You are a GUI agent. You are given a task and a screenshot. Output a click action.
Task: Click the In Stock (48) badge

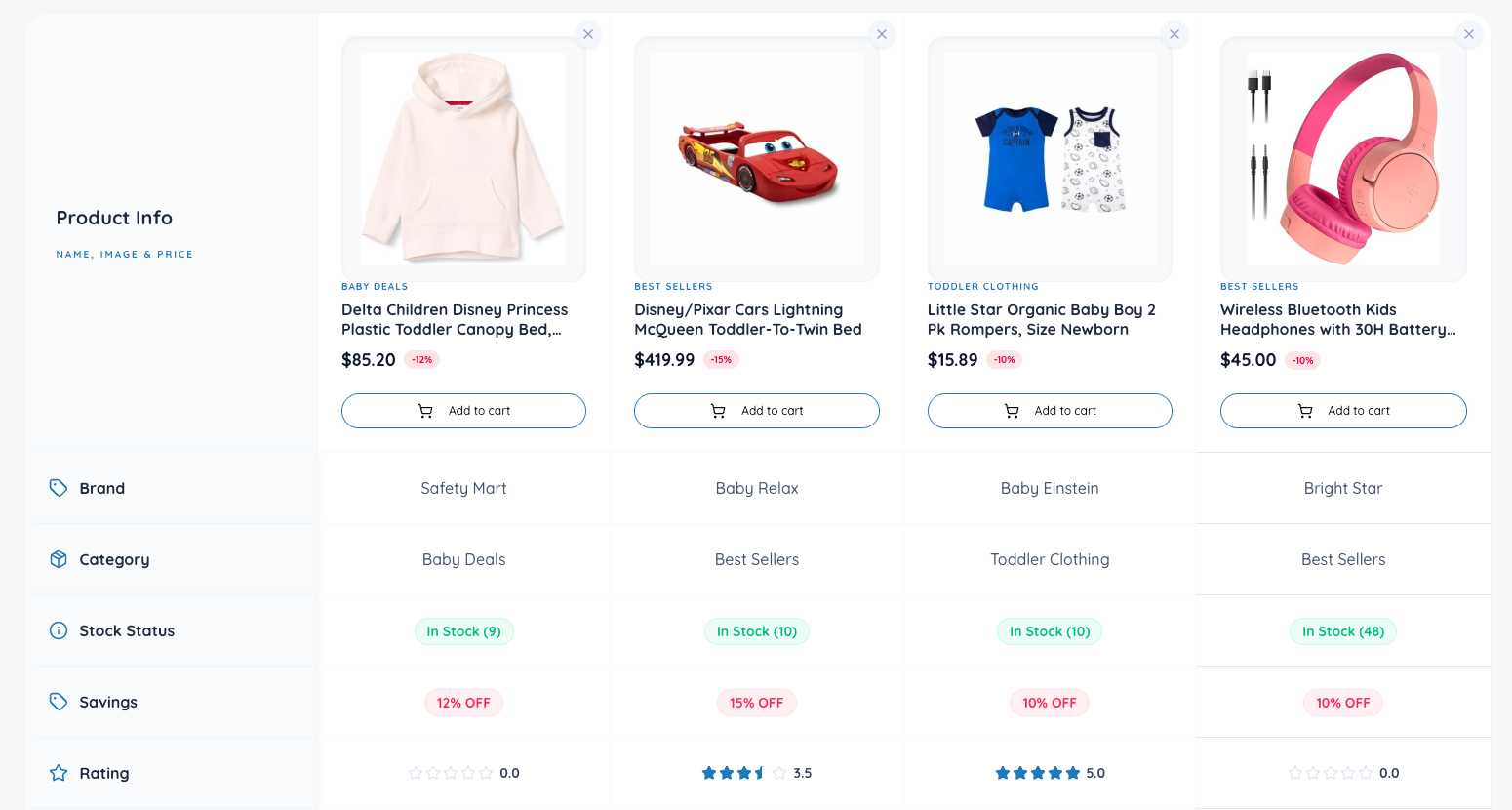(x=1343, y=631)
